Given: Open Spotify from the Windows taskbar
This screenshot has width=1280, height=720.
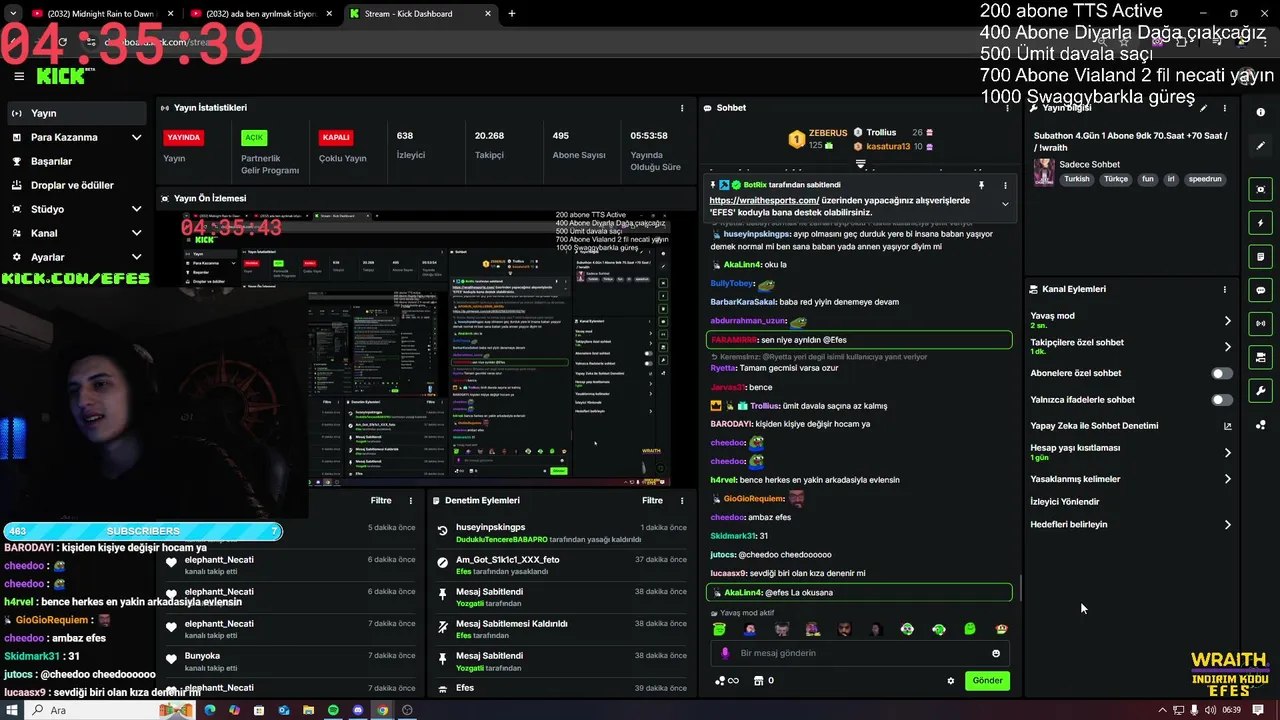Looking at the screenshot, I should [x=333, y=710].
